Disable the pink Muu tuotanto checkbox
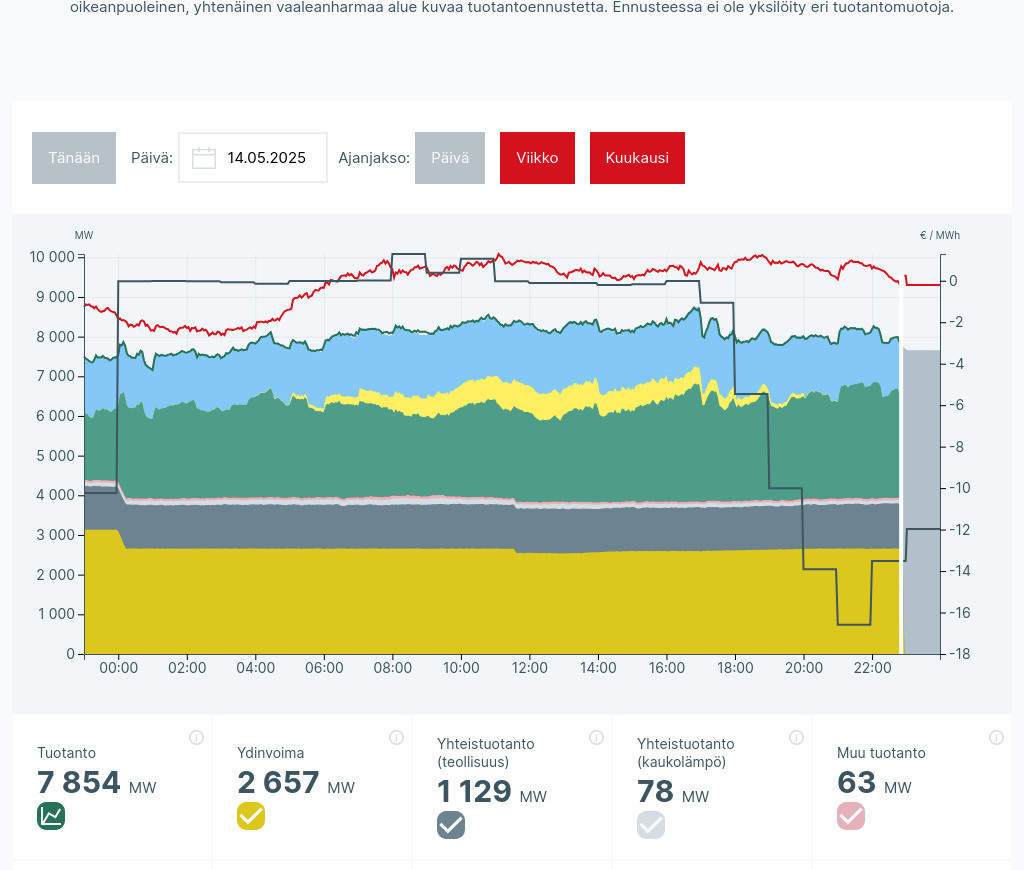Screen dimensions: 1024x870 coord(851,816)
